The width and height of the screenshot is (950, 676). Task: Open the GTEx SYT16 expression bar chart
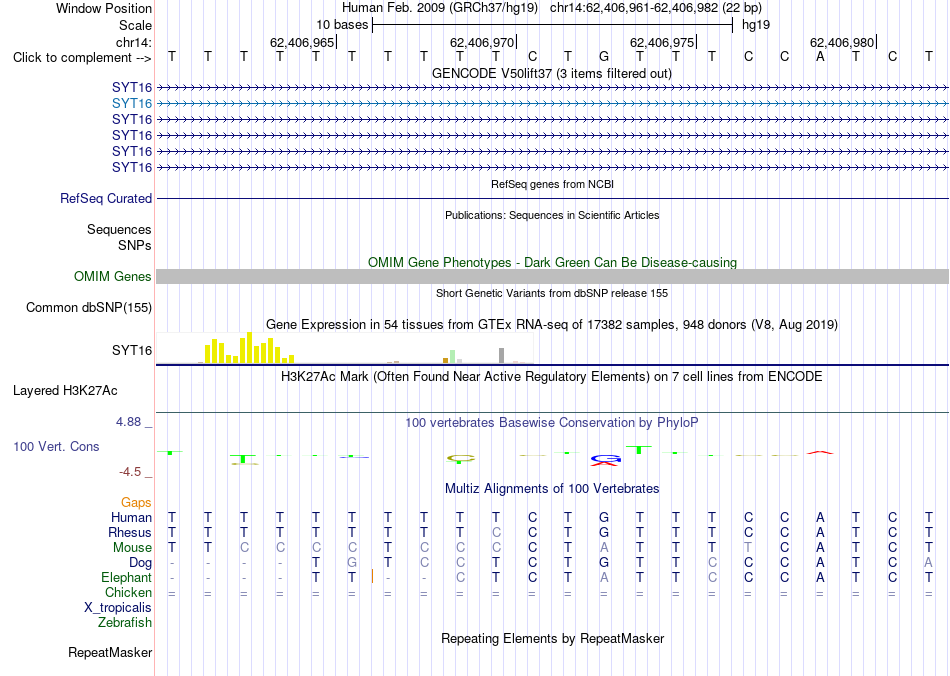click(344, 348)
